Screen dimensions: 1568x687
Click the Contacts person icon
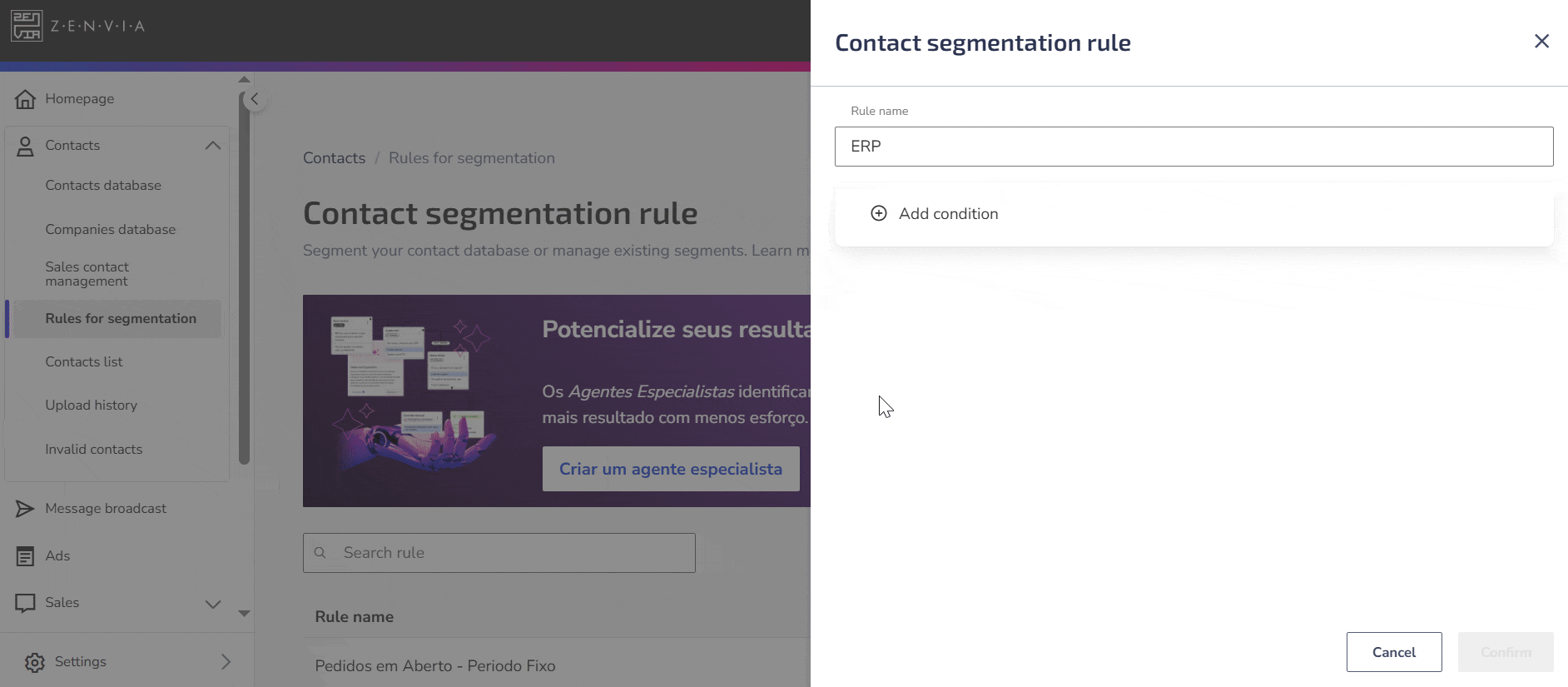[26, 146]
